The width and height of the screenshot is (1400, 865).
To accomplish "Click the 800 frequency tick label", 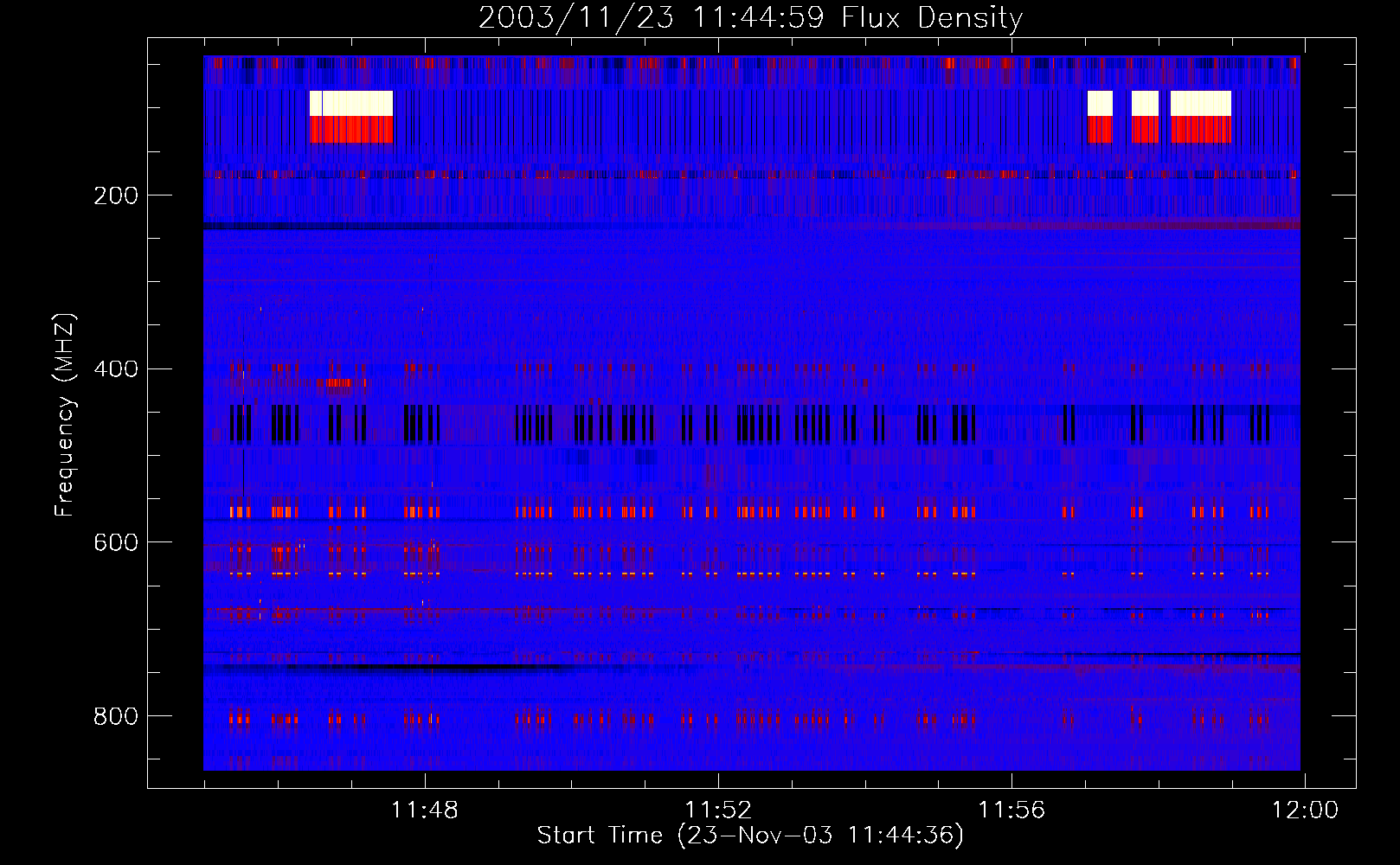I will (116, 716).
